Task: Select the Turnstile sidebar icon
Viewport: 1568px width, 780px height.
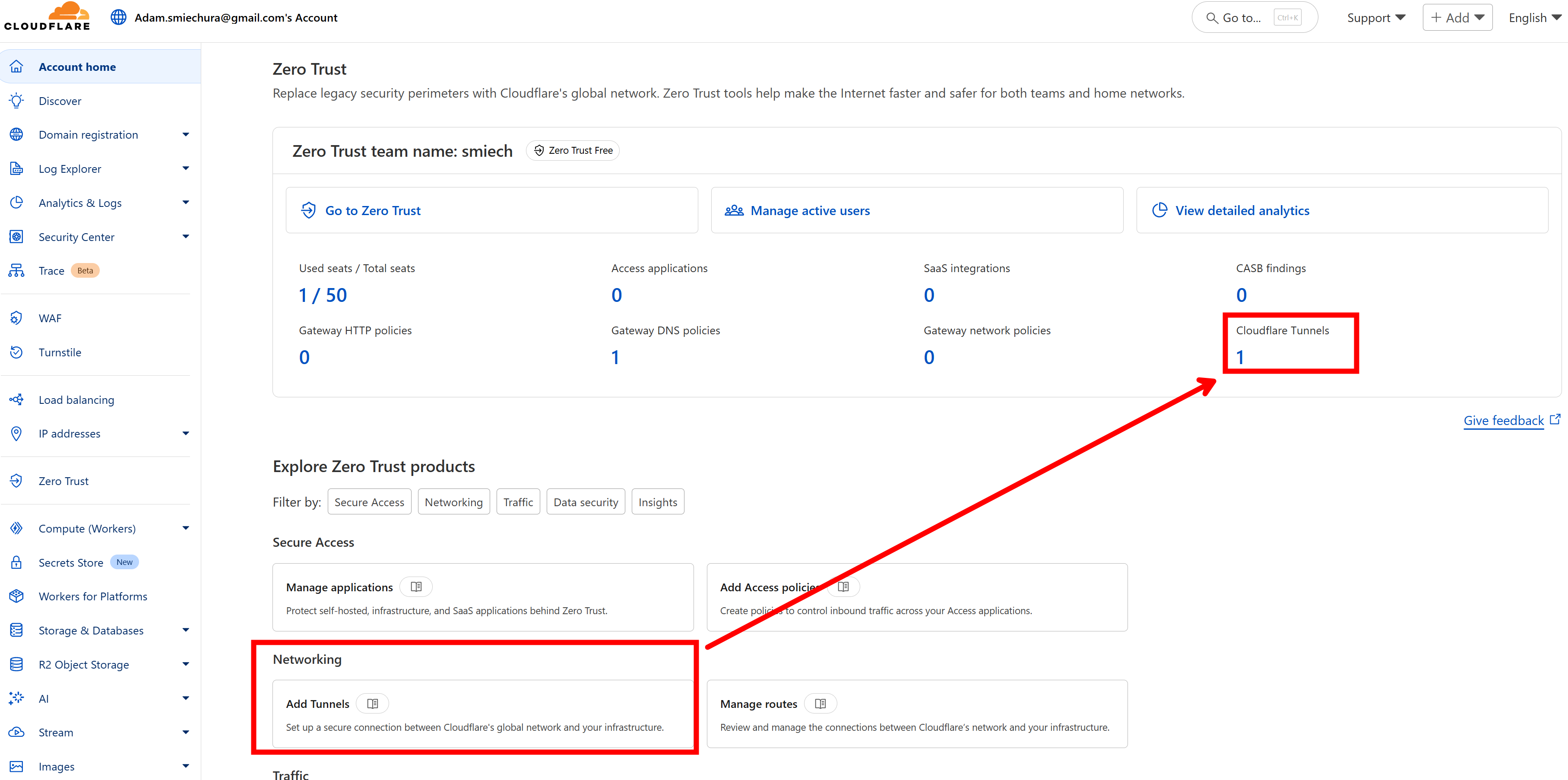Action: click(16, 352)
